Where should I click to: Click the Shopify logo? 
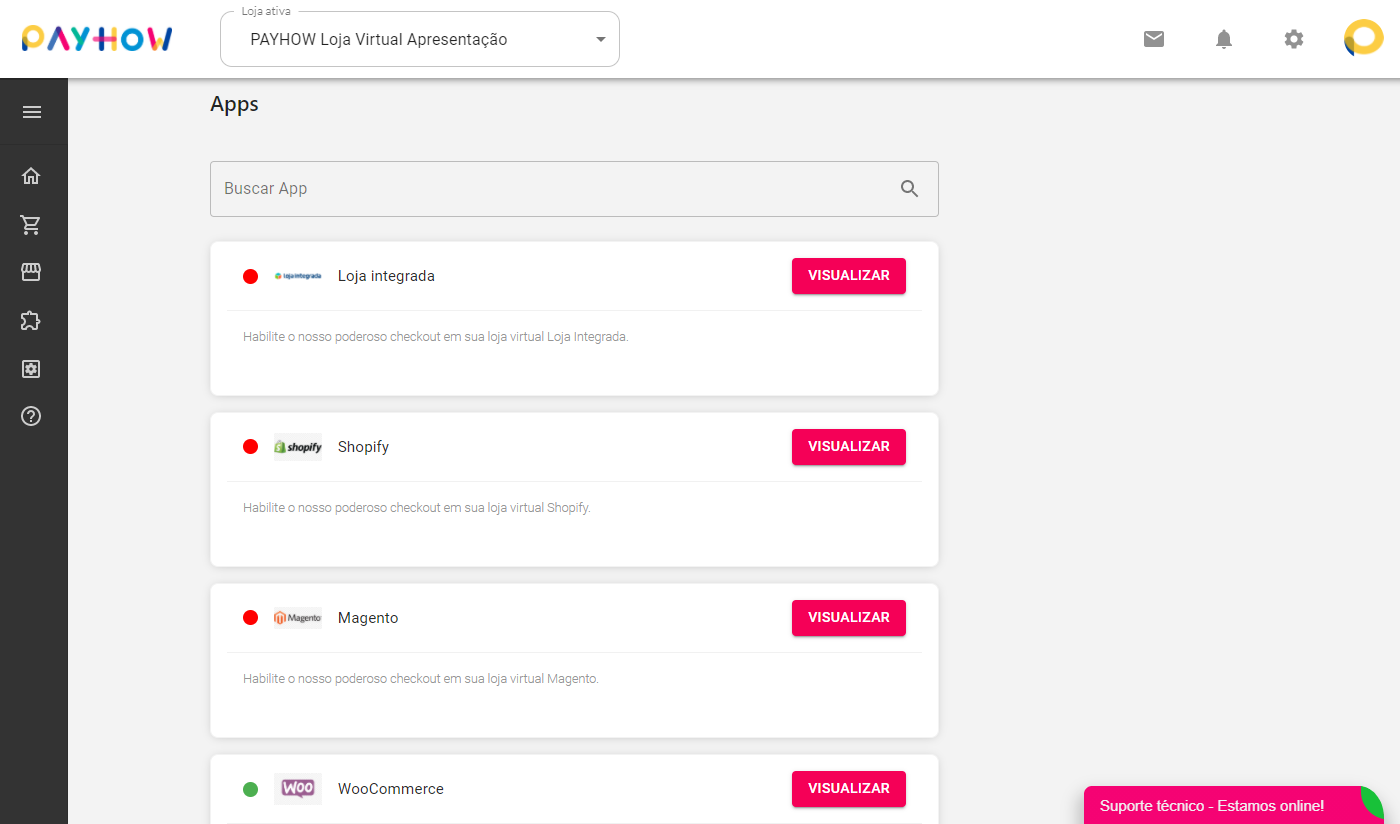click(298, 447)
